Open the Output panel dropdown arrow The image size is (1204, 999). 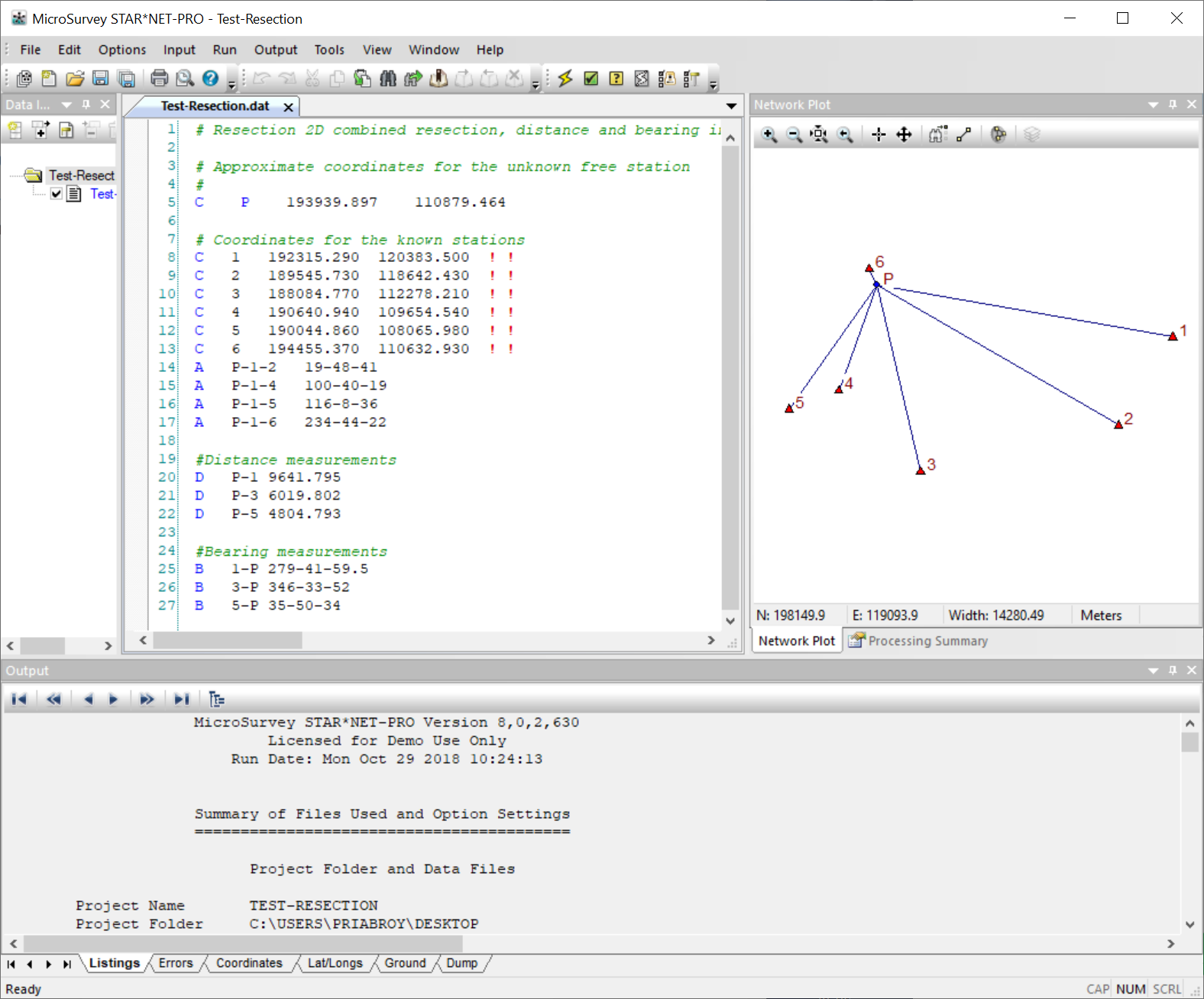click(1154, 671)
